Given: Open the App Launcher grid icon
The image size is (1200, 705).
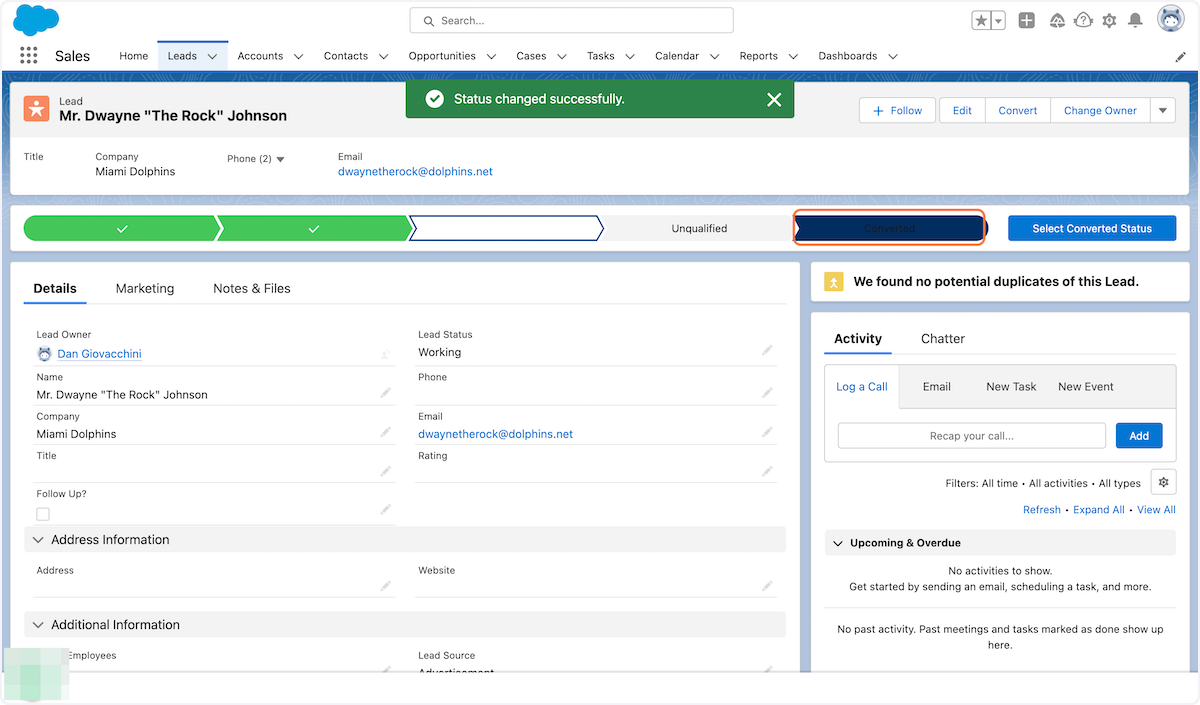Looking at the screenshot, I should 28,56.
